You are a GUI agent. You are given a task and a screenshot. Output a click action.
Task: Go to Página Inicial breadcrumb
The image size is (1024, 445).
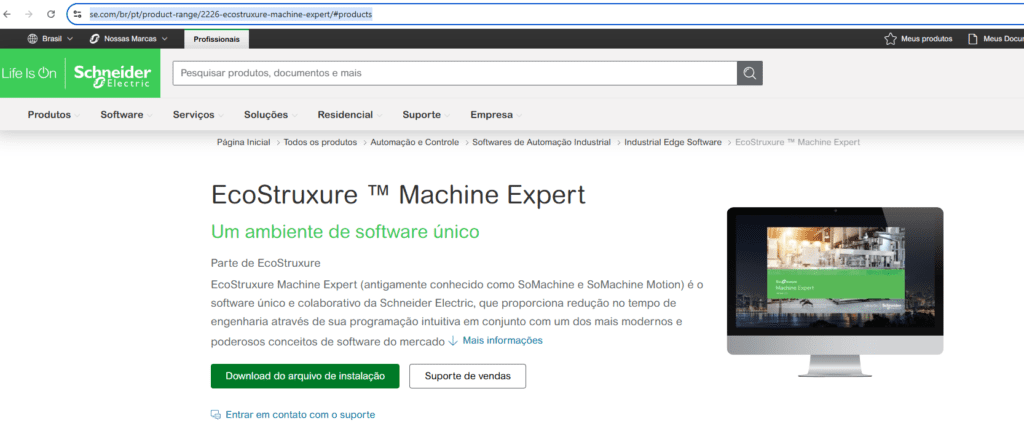point(244,142)
